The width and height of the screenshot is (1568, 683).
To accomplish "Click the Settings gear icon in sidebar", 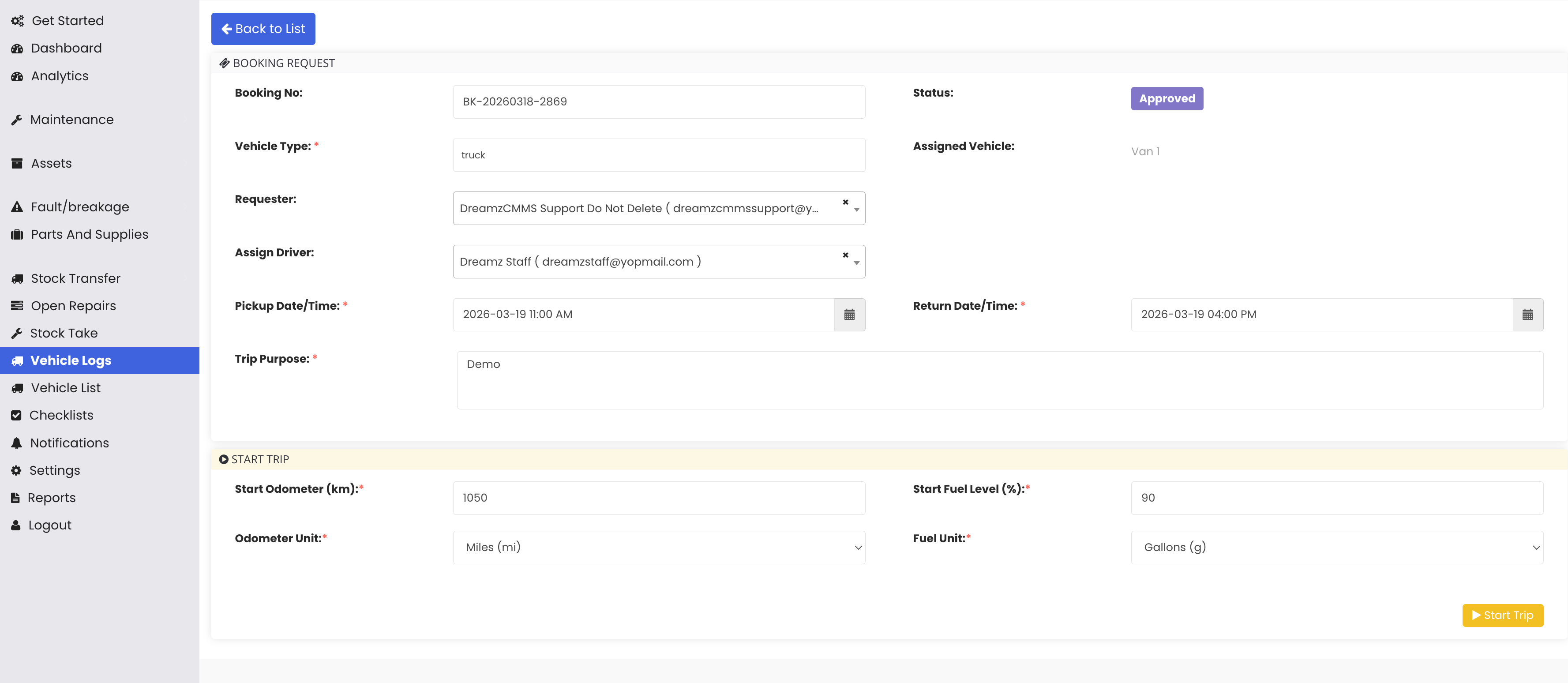I will tap(16, 470).
